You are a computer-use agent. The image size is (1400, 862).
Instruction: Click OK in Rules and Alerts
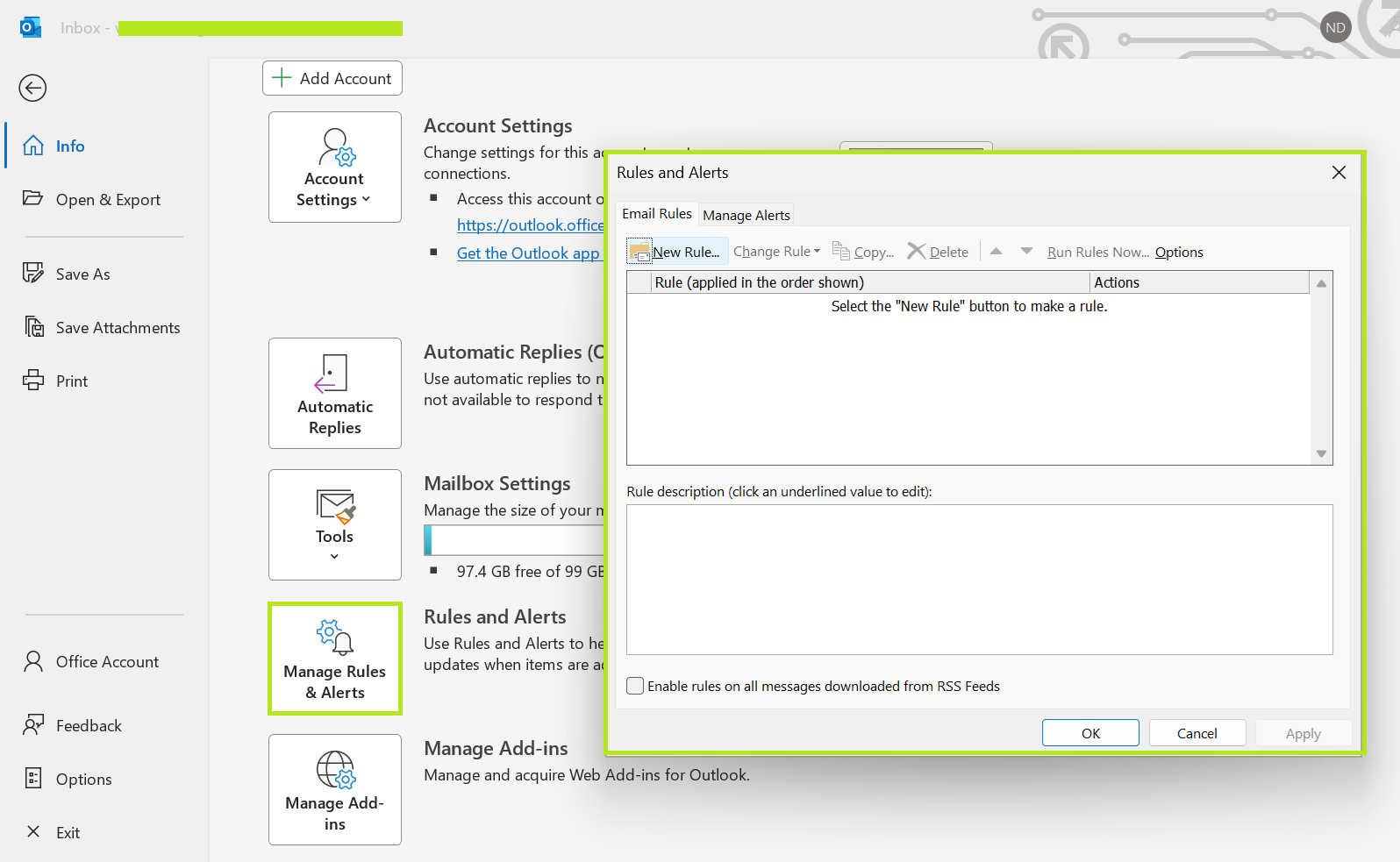click(1090, 733)
